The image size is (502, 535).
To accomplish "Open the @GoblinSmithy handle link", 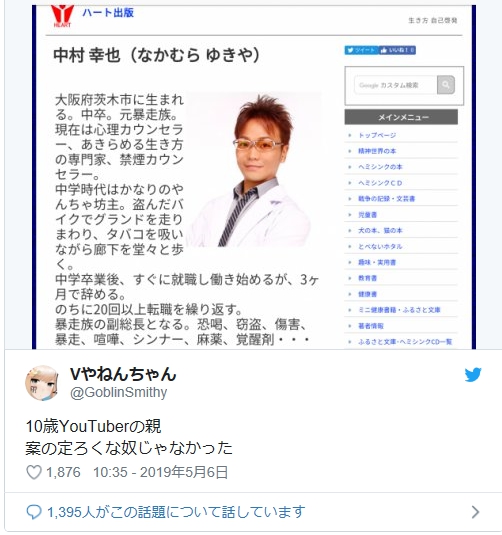I will click(x=118, y=392).
